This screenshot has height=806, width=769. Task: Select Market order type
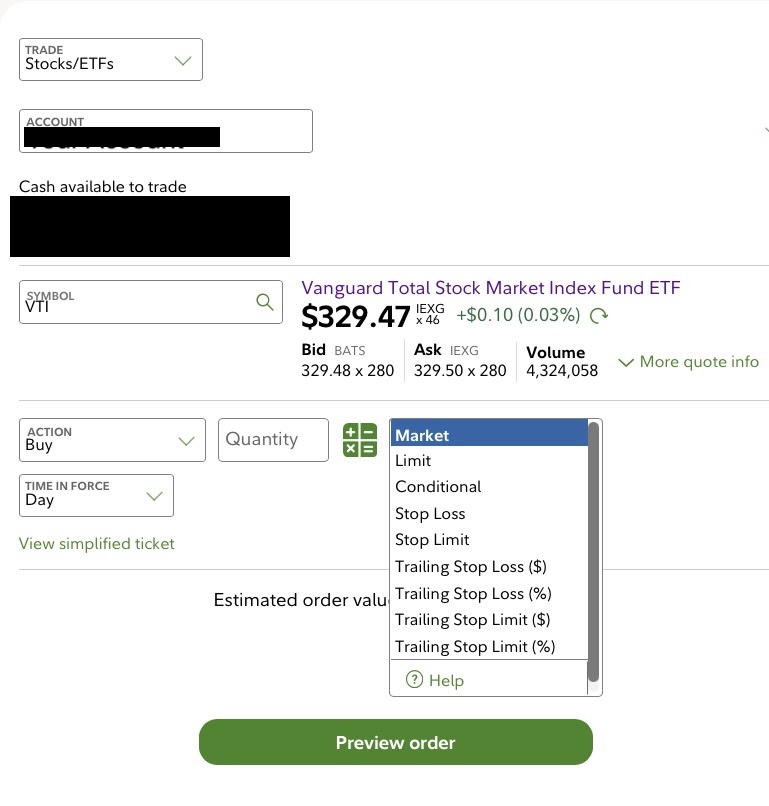click(x=488, y=435)
